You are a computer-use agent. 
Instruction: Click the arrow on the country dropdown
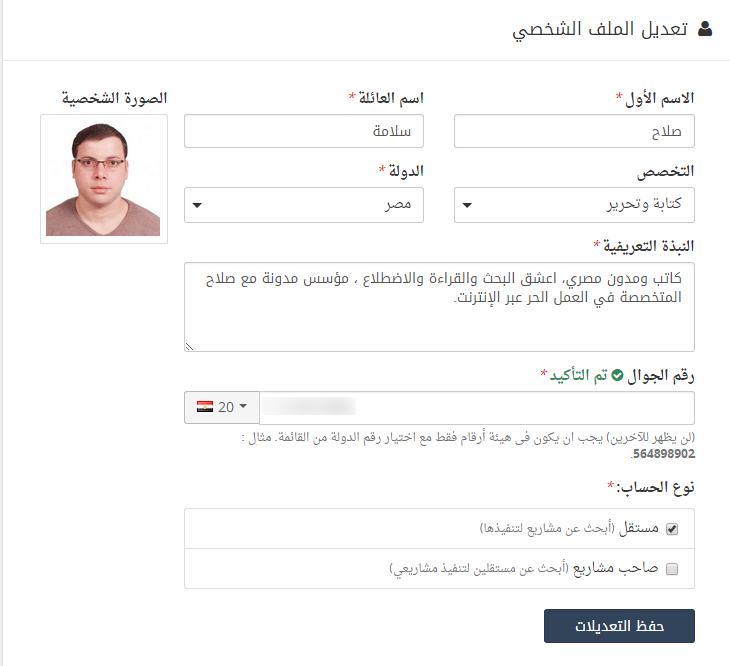[x=196, y=205]
